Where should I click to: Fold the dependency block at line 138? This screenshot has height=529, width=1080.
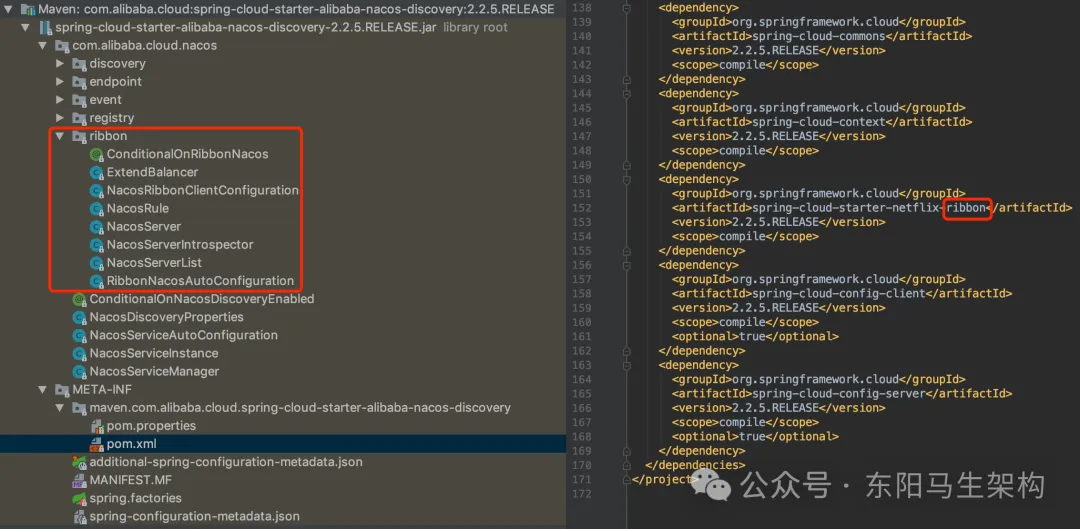coord(627,8)
